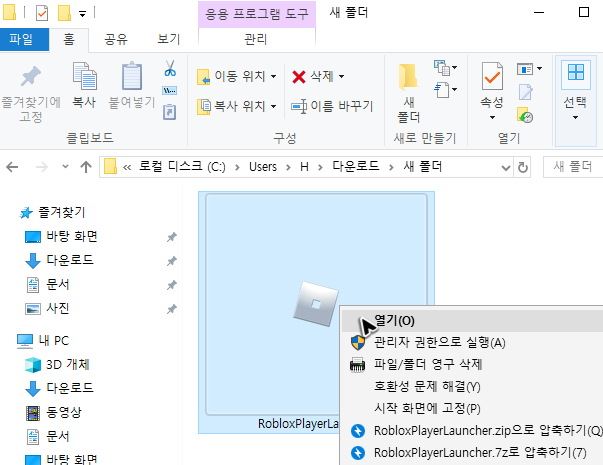Click the Users breadcrumb in the address bar
The width and height of the screenshot is (603, 465).
click(263, 167)
